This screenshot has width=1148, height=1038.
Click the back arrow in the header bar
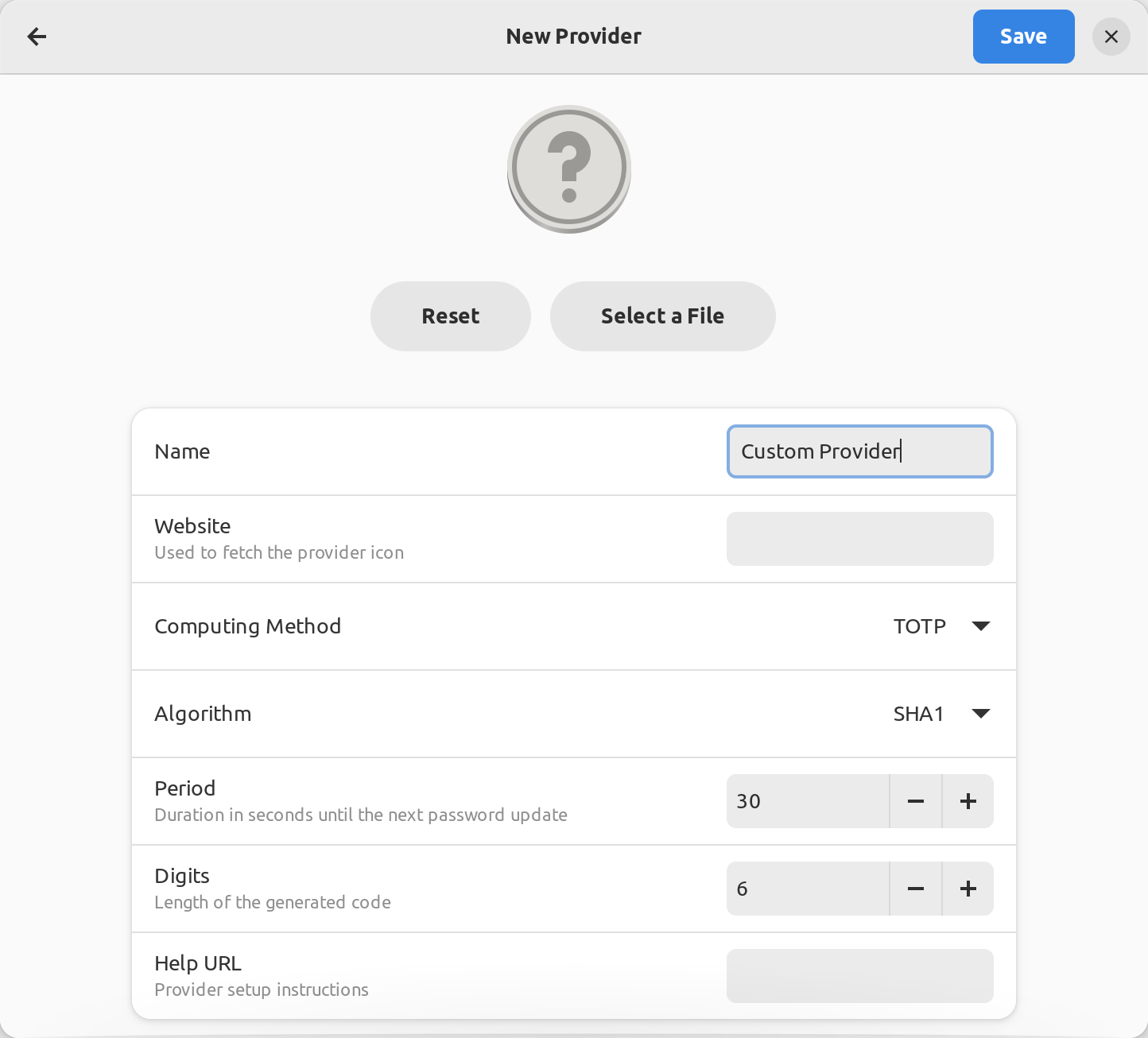[x=37, y=37]
